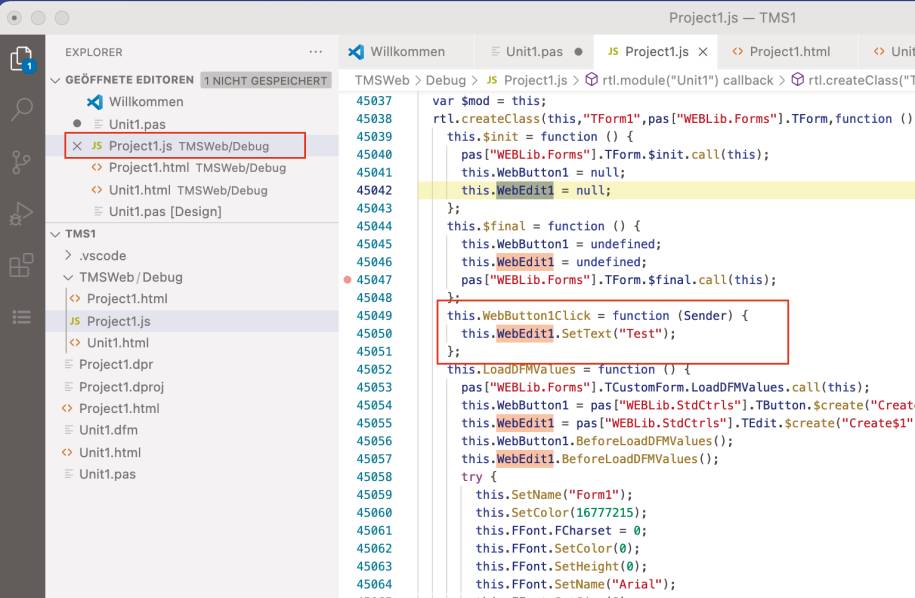Click the unsaved dot beside Unit1.pas in open editors
The width and height of the screenshot is (915, 598).
(x=77, y=124)
